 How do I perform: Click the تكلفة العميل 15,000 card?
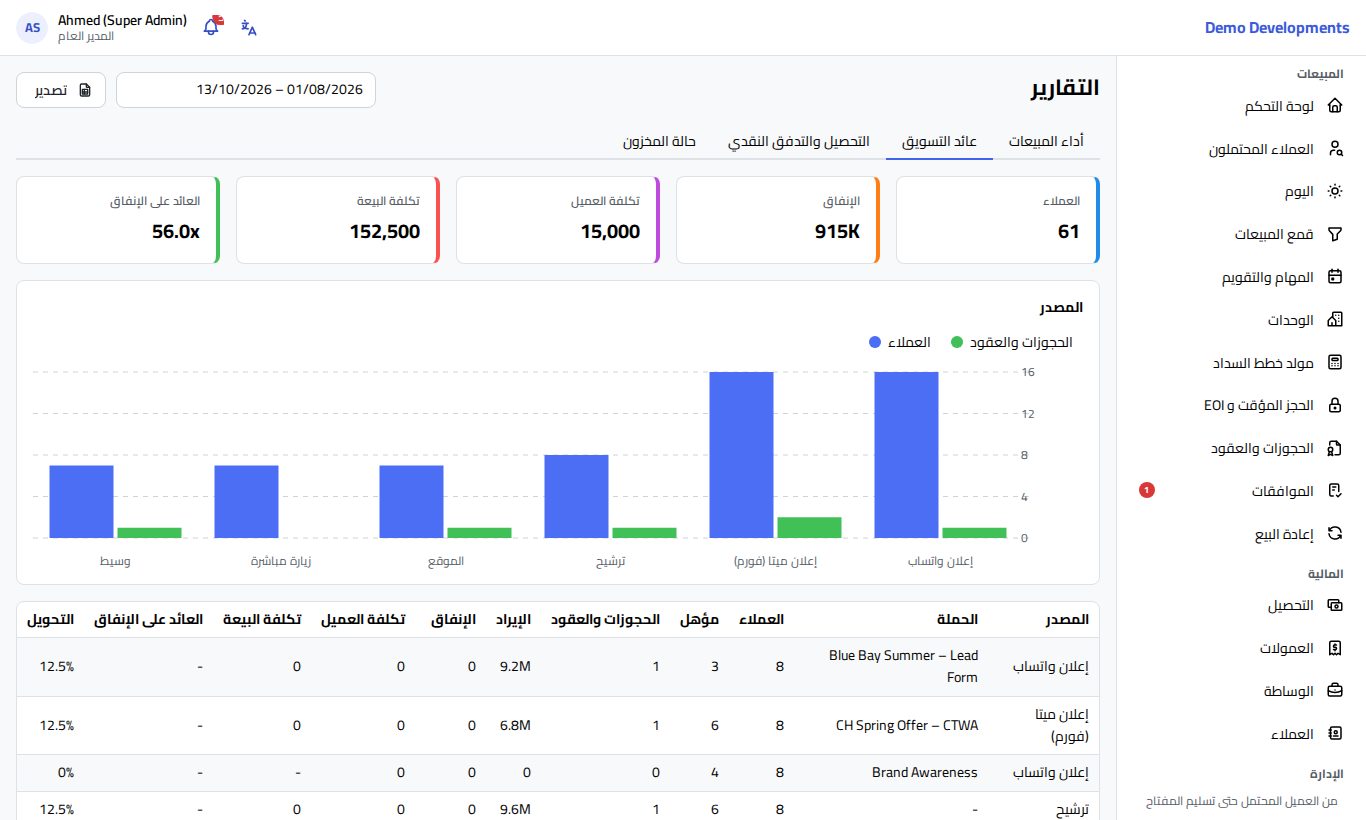tap(558, 220)
